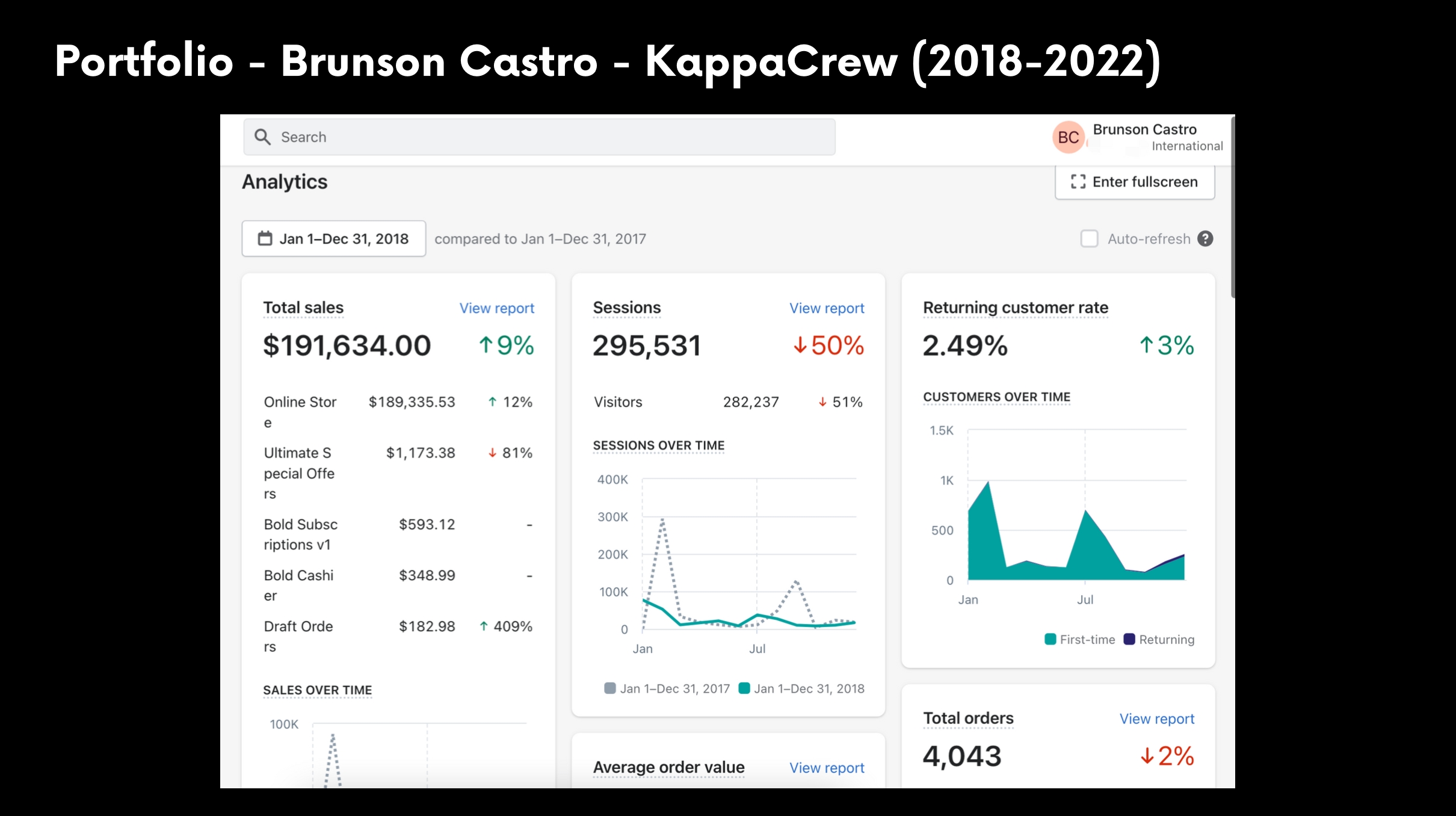
Task: Click the 295,531 sessions value
Action: click(x=647, y=345)
